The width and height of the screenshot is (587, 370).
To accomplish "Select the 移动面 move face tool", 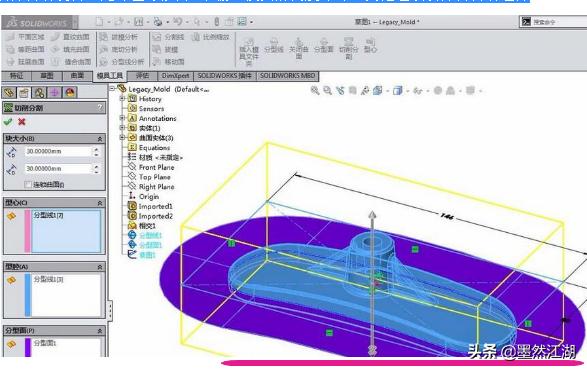I will 169,61.
